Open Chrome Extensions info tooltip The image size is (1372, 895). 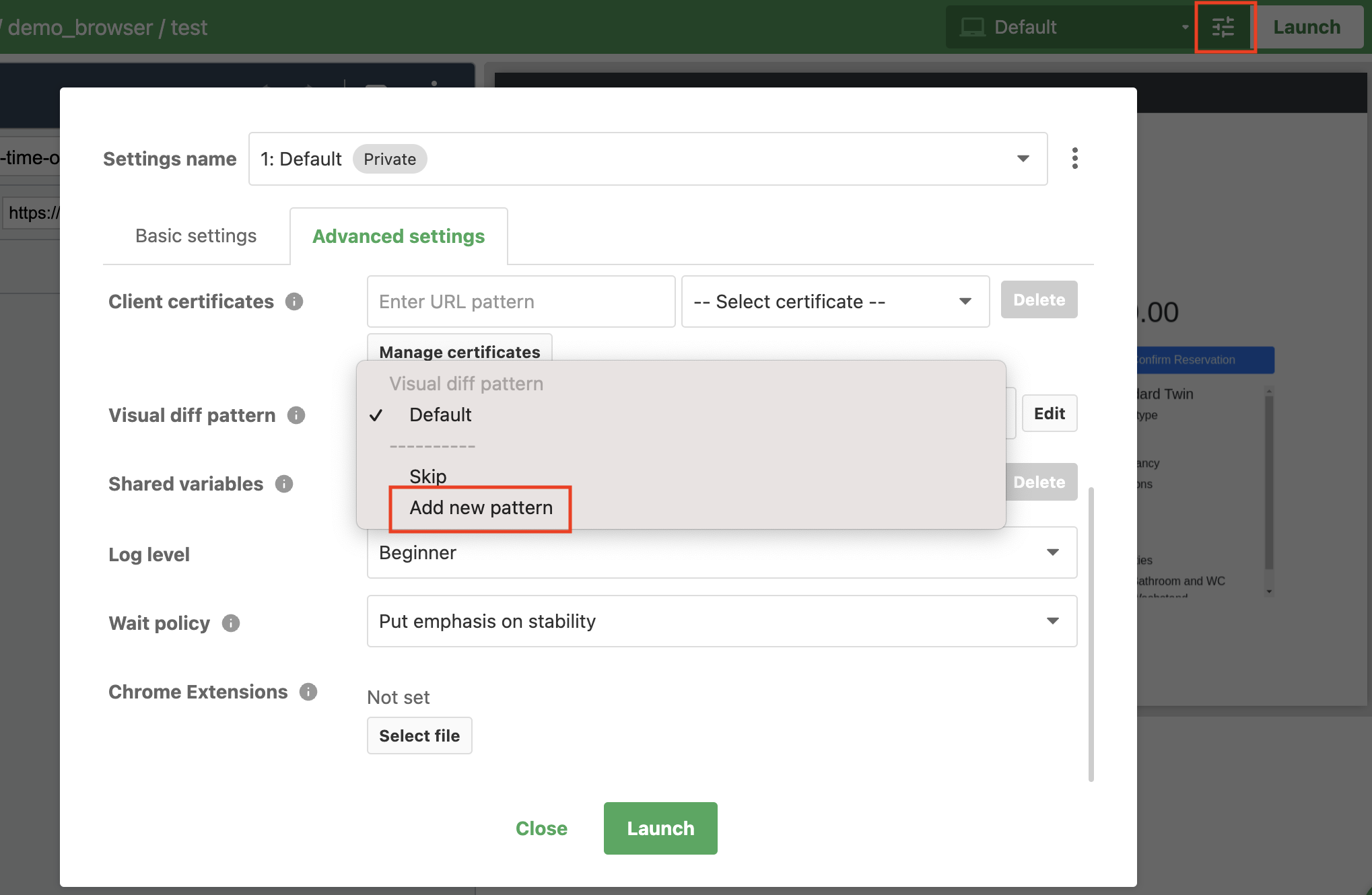pos(308,692)
